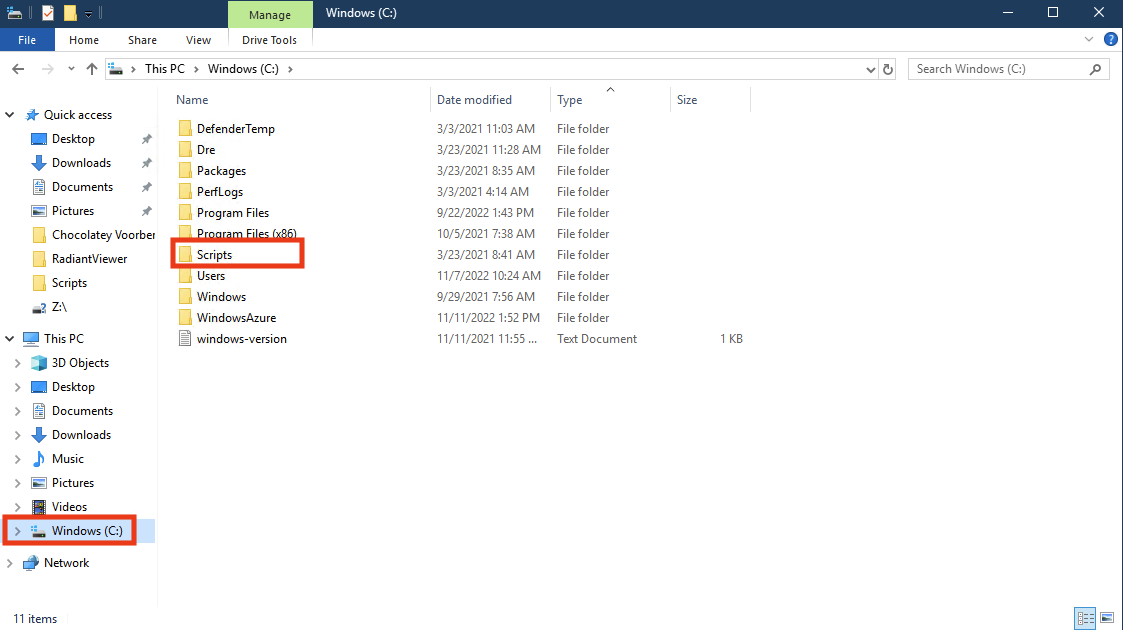
Task: Select the Scripts folder in file list
Action: pos(214,255)
